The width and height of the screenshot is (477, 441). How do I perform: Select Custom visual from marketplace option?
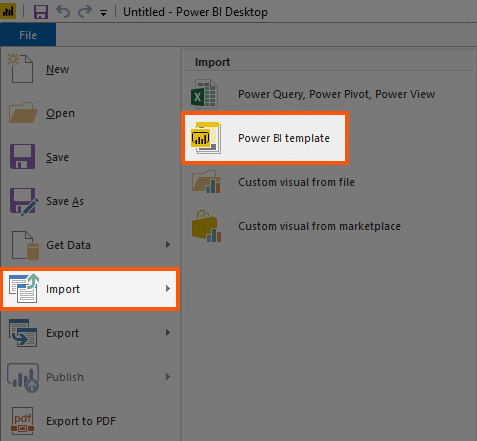click(319, 226)
